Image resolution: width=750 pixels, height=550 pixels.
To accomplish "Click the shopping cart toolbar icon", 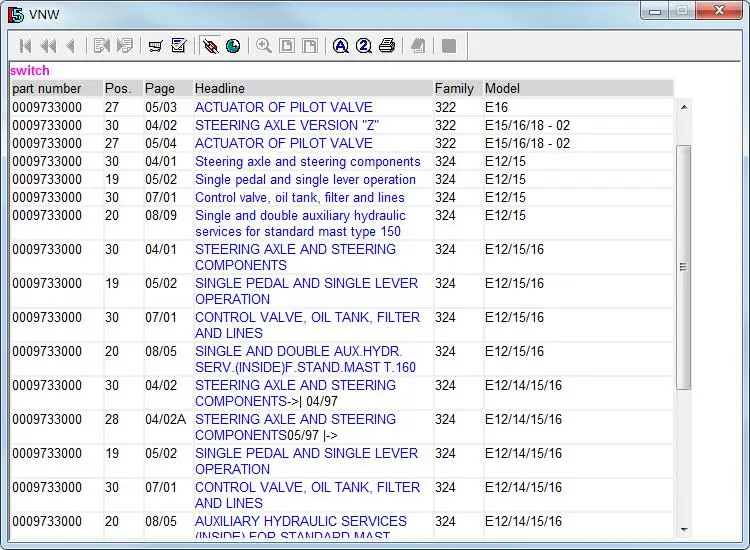I will [x=155, y=46].
